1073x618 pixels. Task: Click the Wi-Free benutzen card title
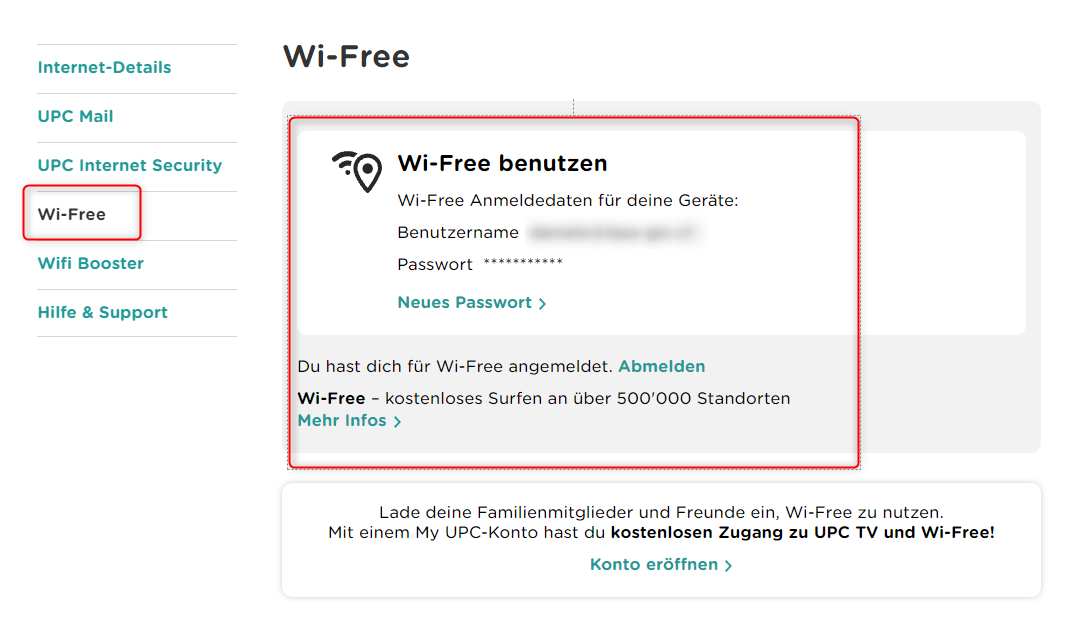coord(502,164)
